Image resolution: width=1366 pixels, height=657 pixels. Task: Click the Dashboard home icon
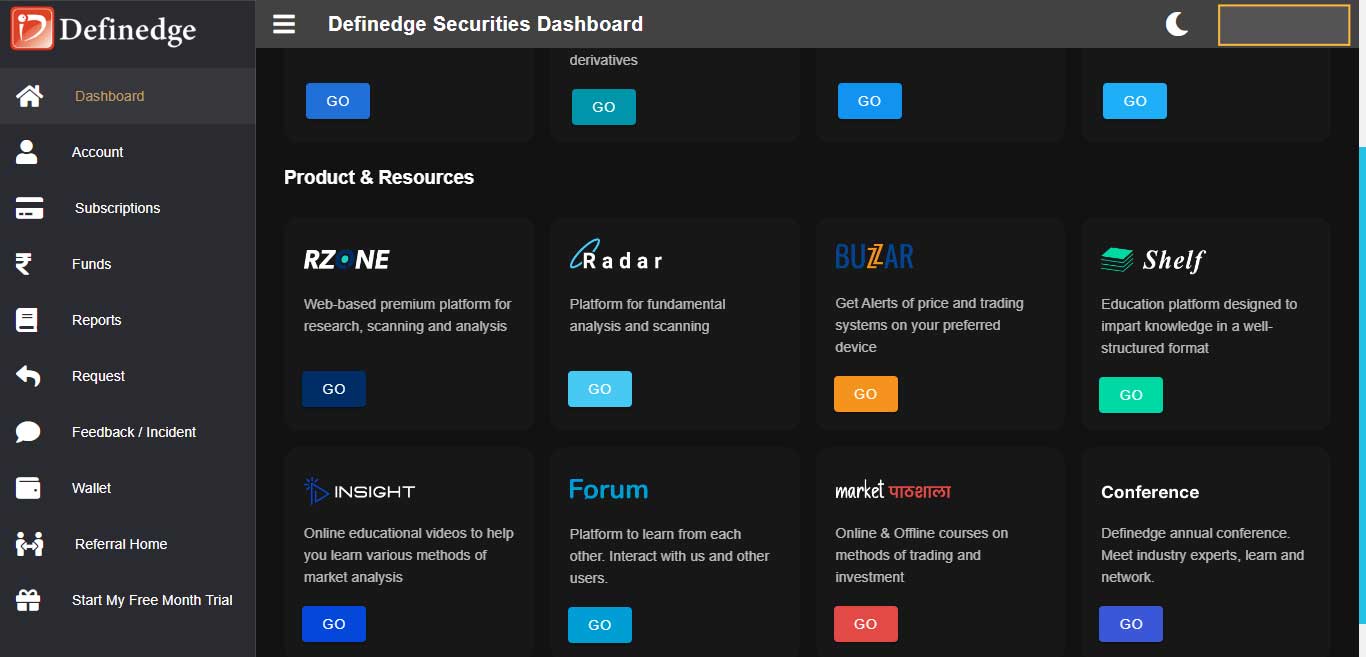point(29,96)
